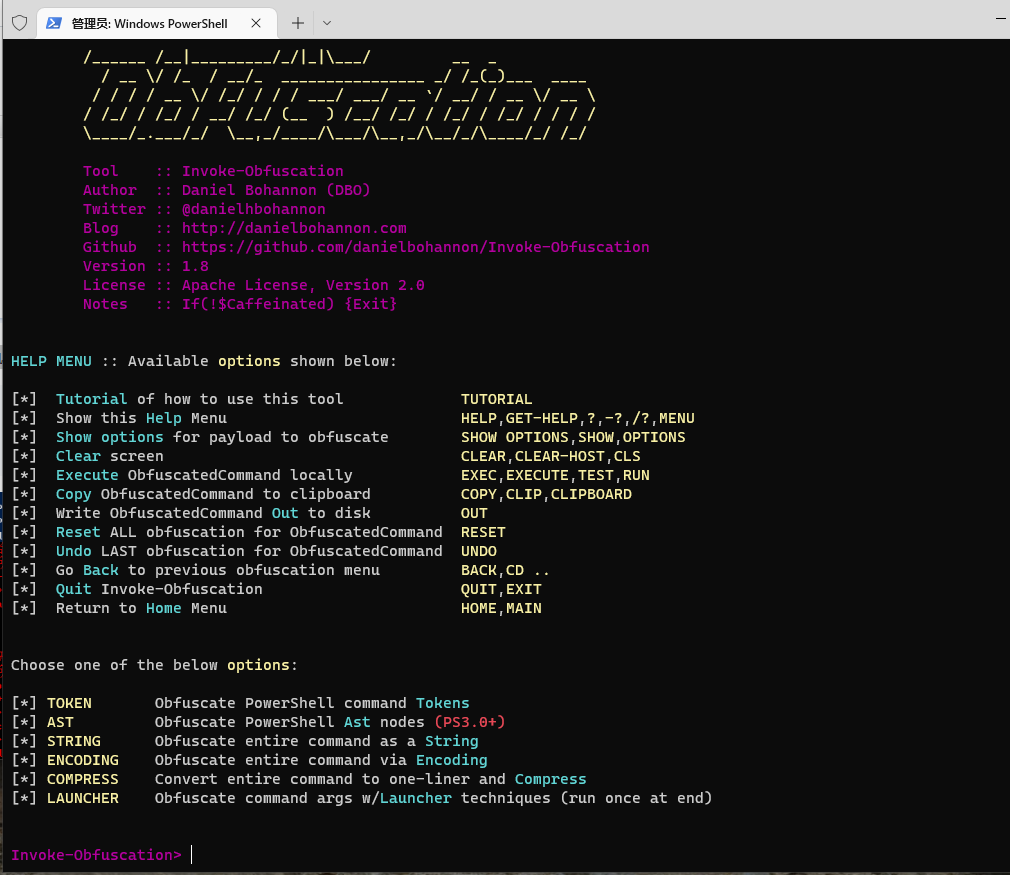Screen dimensions: 1010x875
Task: Click the ENCODING option name
Action: [82, 760]
